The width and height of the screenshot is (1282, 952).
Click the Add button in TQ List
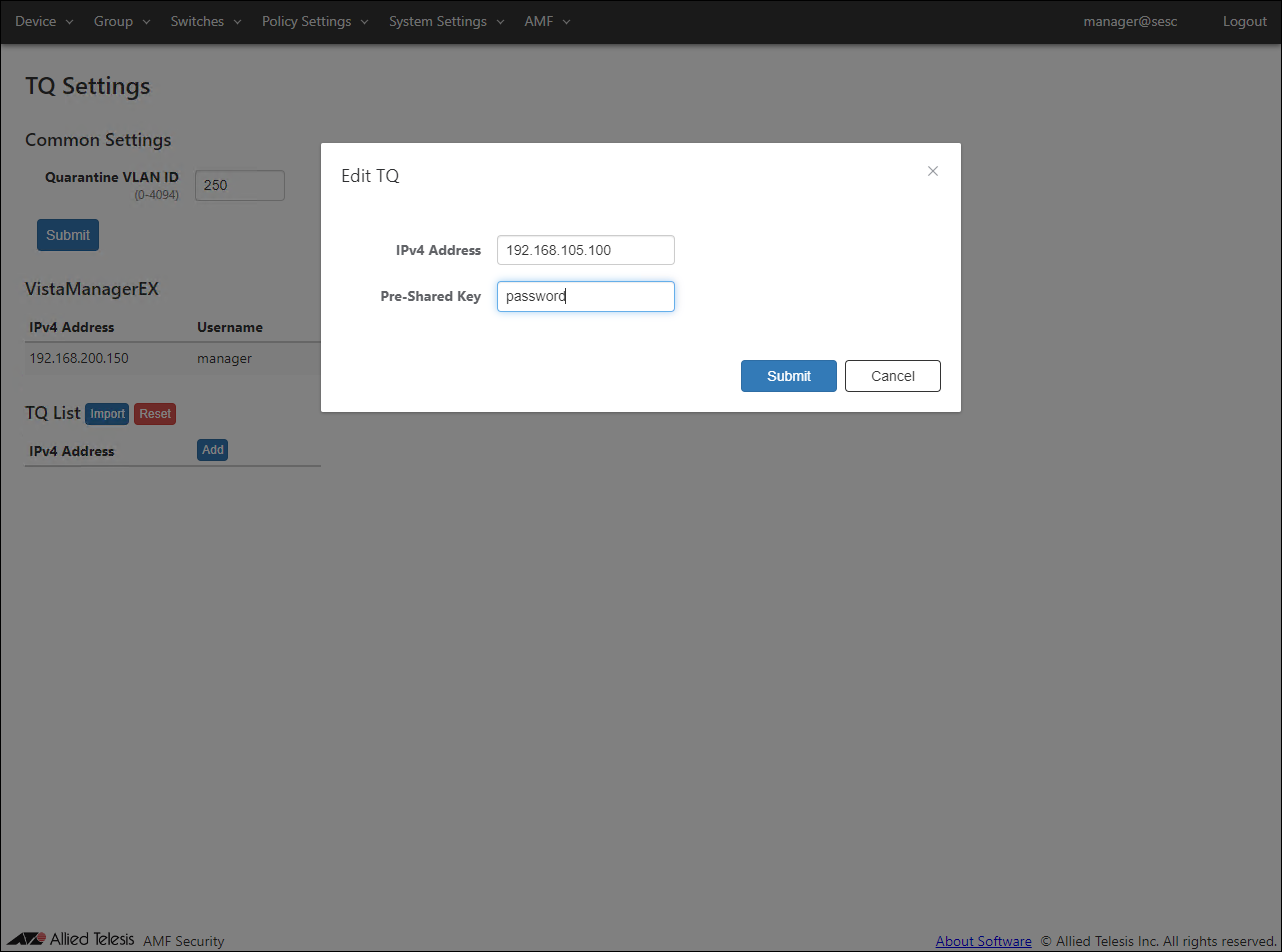tap(212, 450)
